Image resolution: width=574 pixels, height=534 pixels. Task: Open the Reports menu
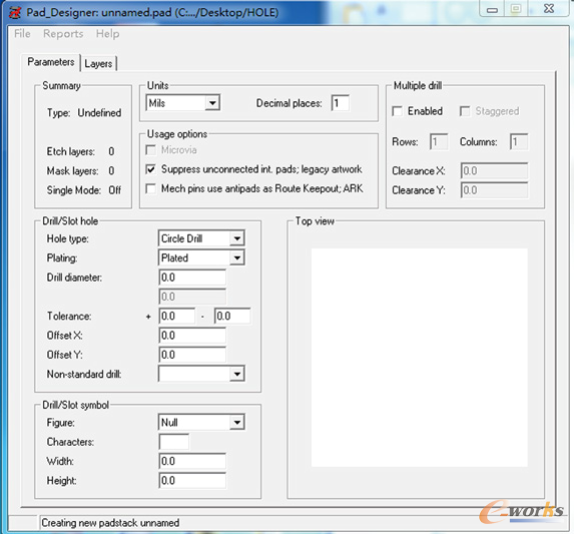pos(63,34)
